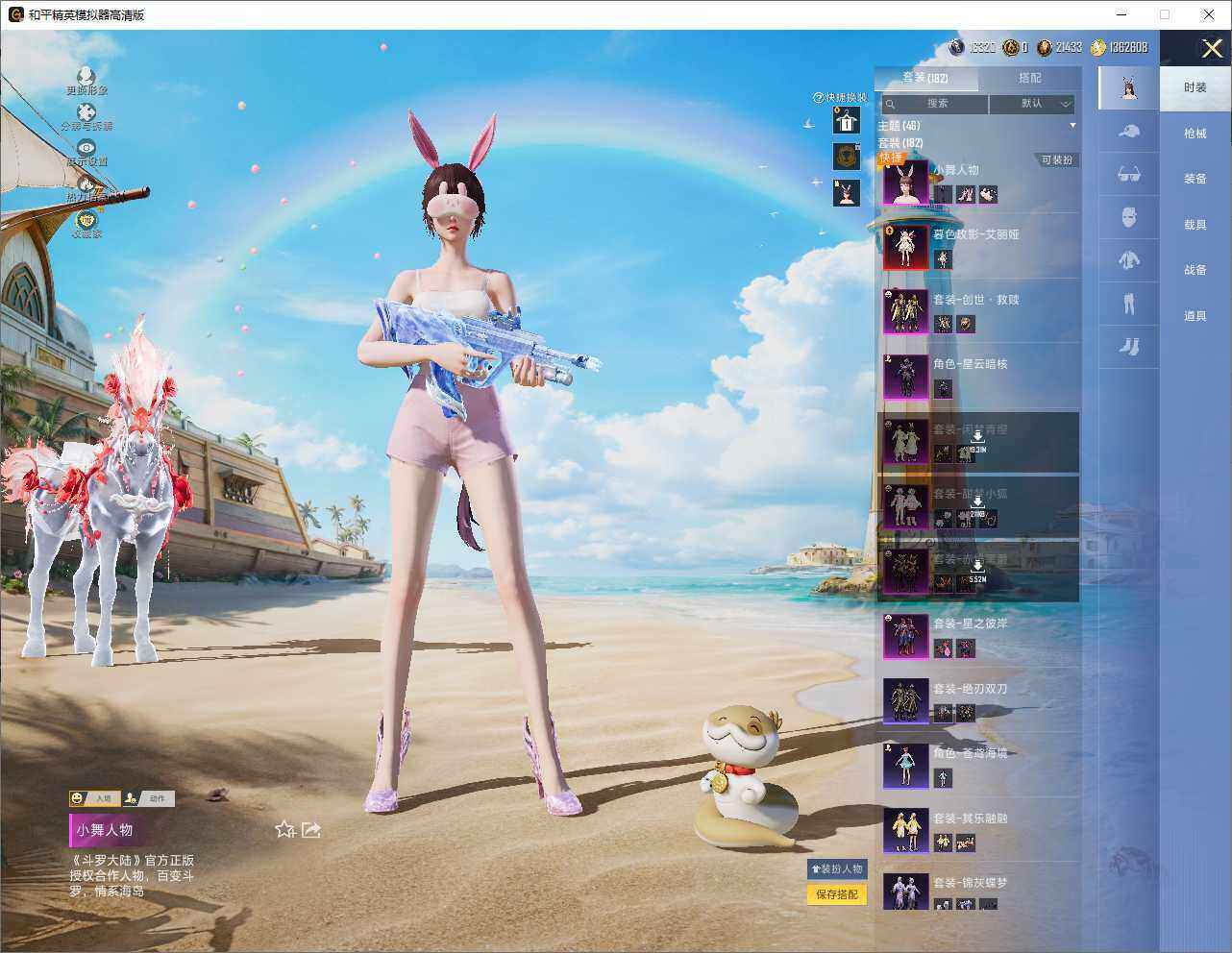The image size is (1232, 953).
Task: Select the 套装-创世·救赎 outfit thumbnail
Action: 906,311
